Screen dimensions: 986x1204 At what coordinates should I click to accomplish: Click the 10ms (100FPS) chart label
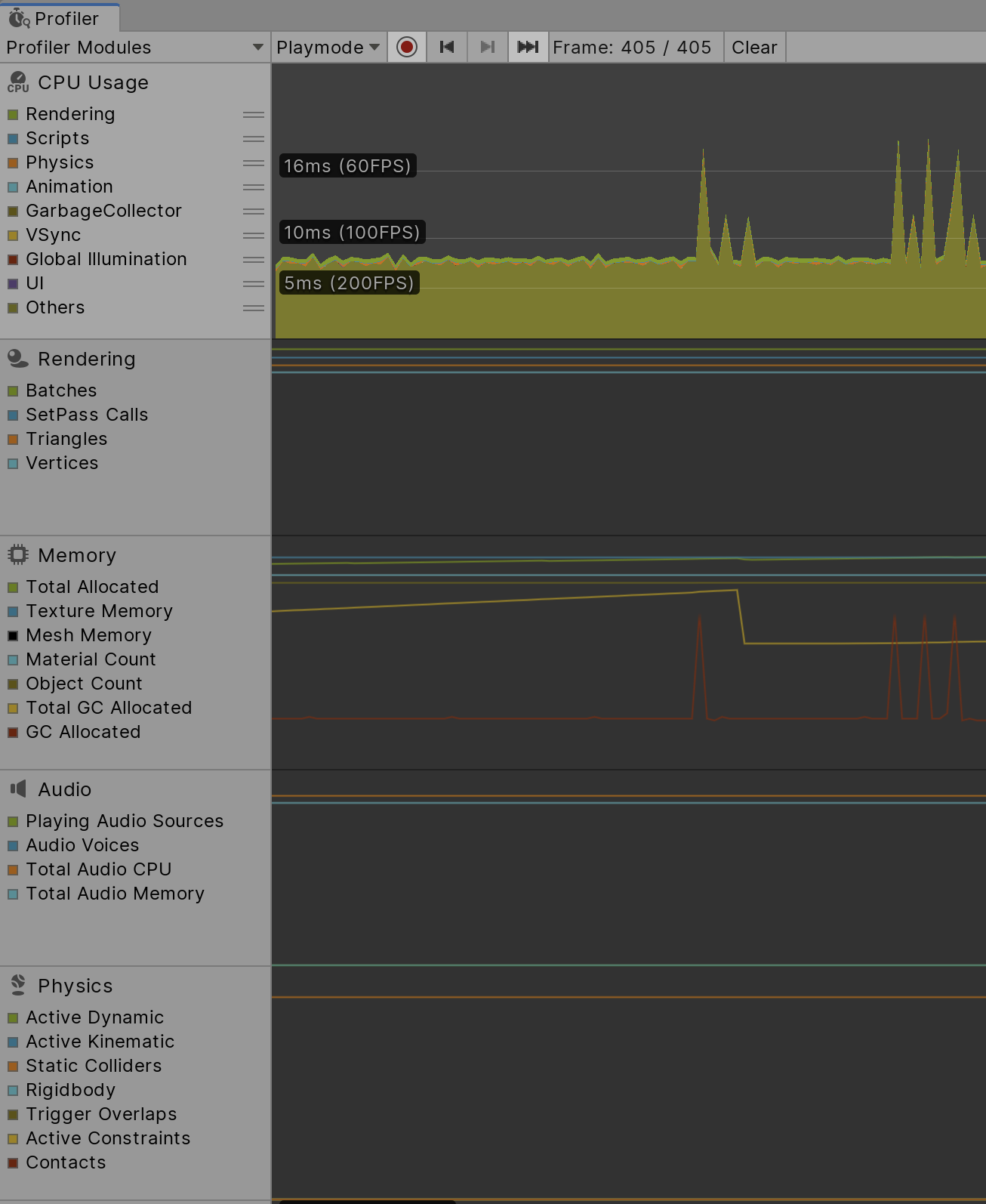point(352,232)
